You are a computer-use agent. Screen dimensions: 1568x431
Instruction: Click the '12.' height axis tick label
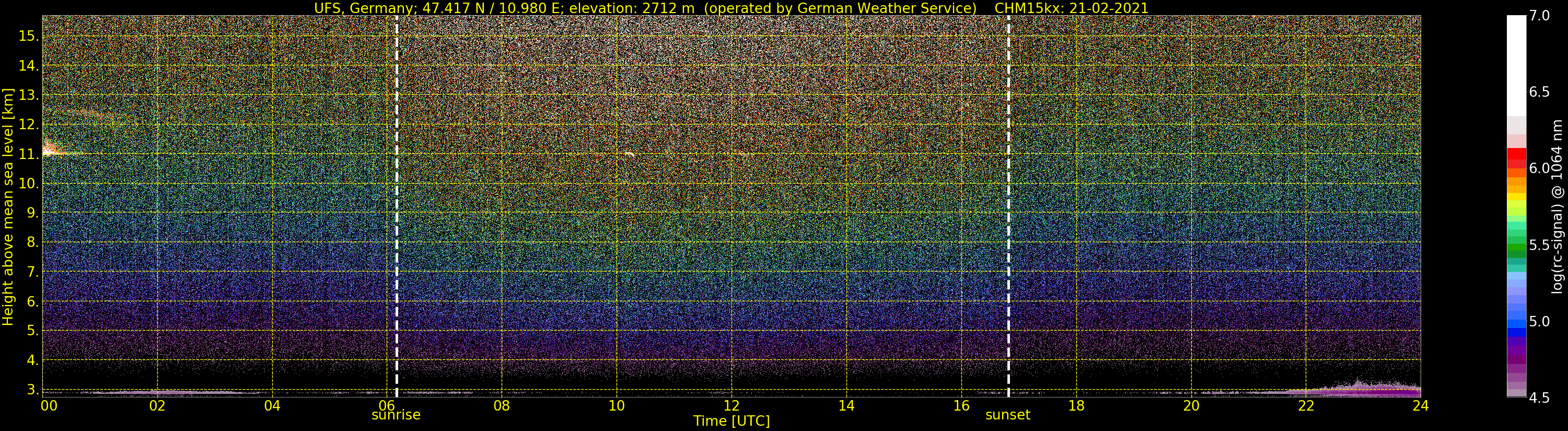pos(29,124)
